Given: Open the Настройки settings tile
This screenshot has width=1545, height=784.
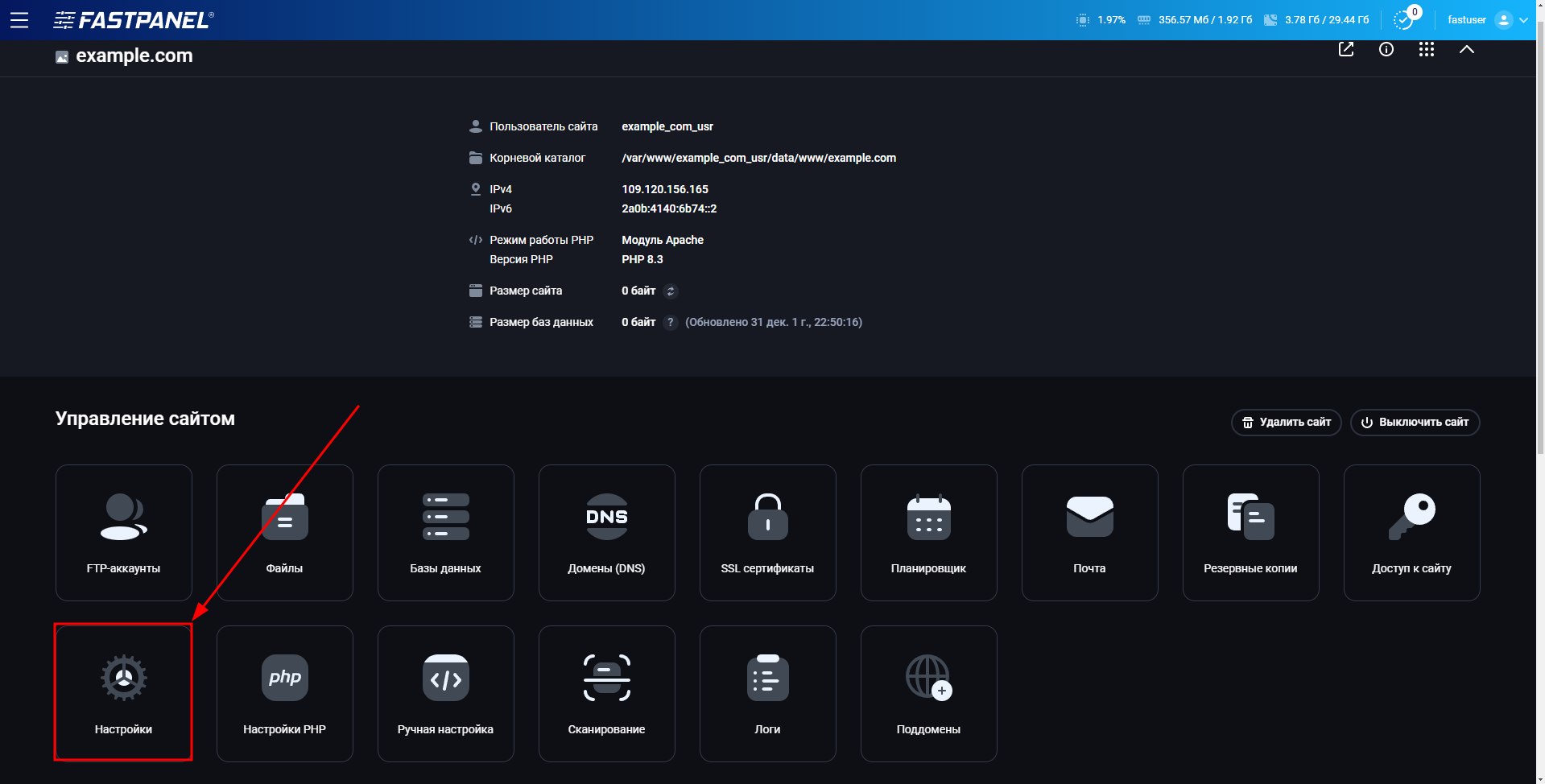Looking at the screenshot, I should 123,693.
